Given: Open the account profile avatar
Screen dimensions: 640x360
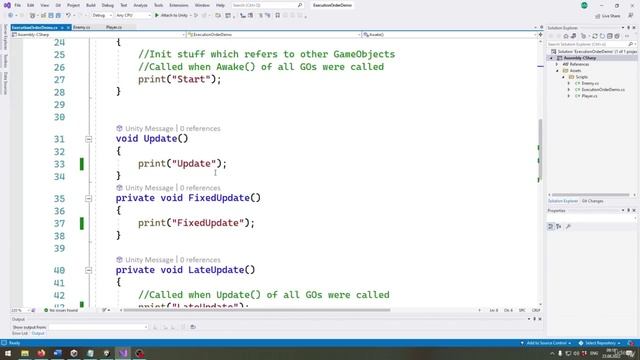Looking at the screenshot, I should pos(584,5).
